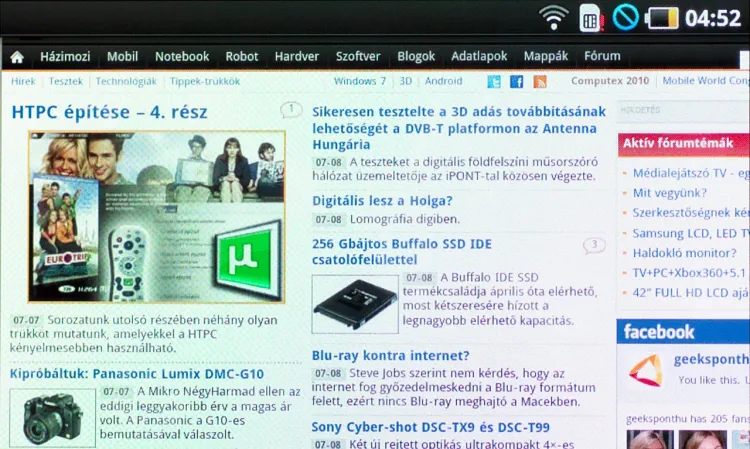This screenshot has width=750, height=449.
Task: Open the HTPC article EuroTrip image
Action: (156, 217)
